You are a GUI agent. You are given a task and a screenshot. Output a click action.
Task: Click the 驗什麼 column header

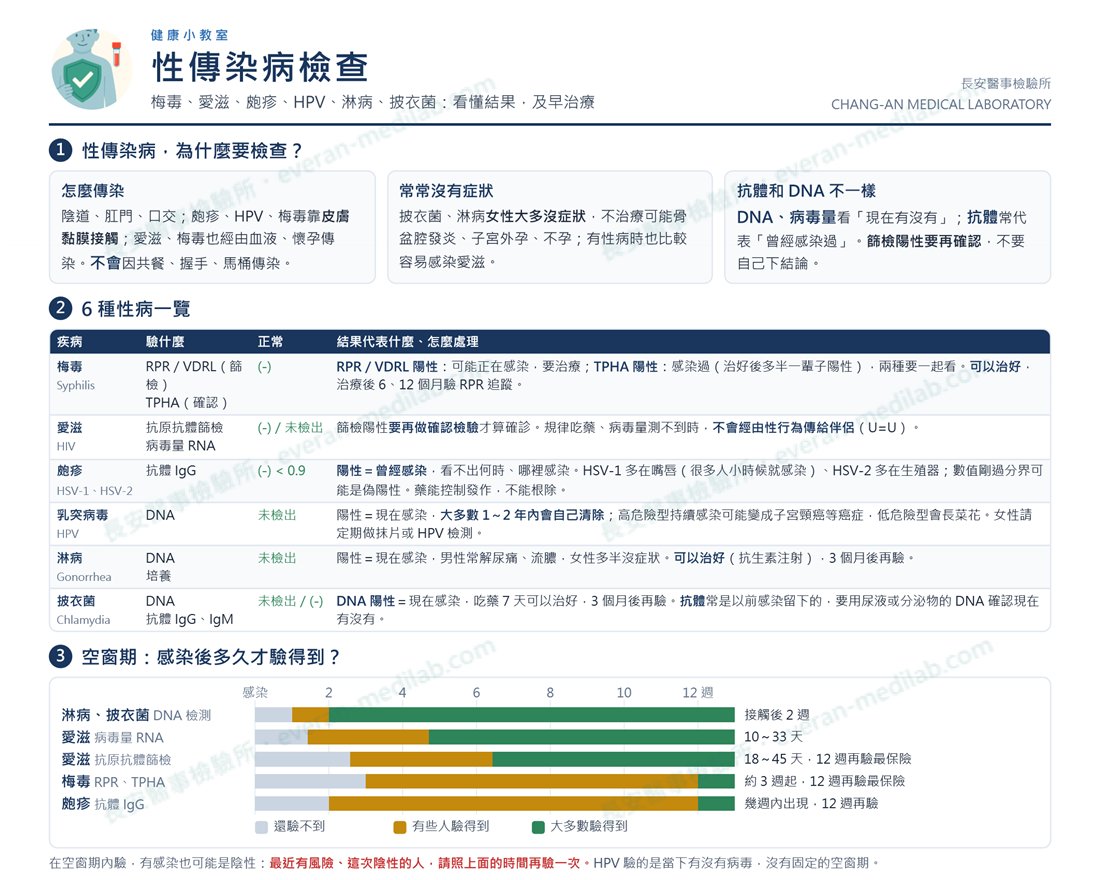tap(165, 342)
